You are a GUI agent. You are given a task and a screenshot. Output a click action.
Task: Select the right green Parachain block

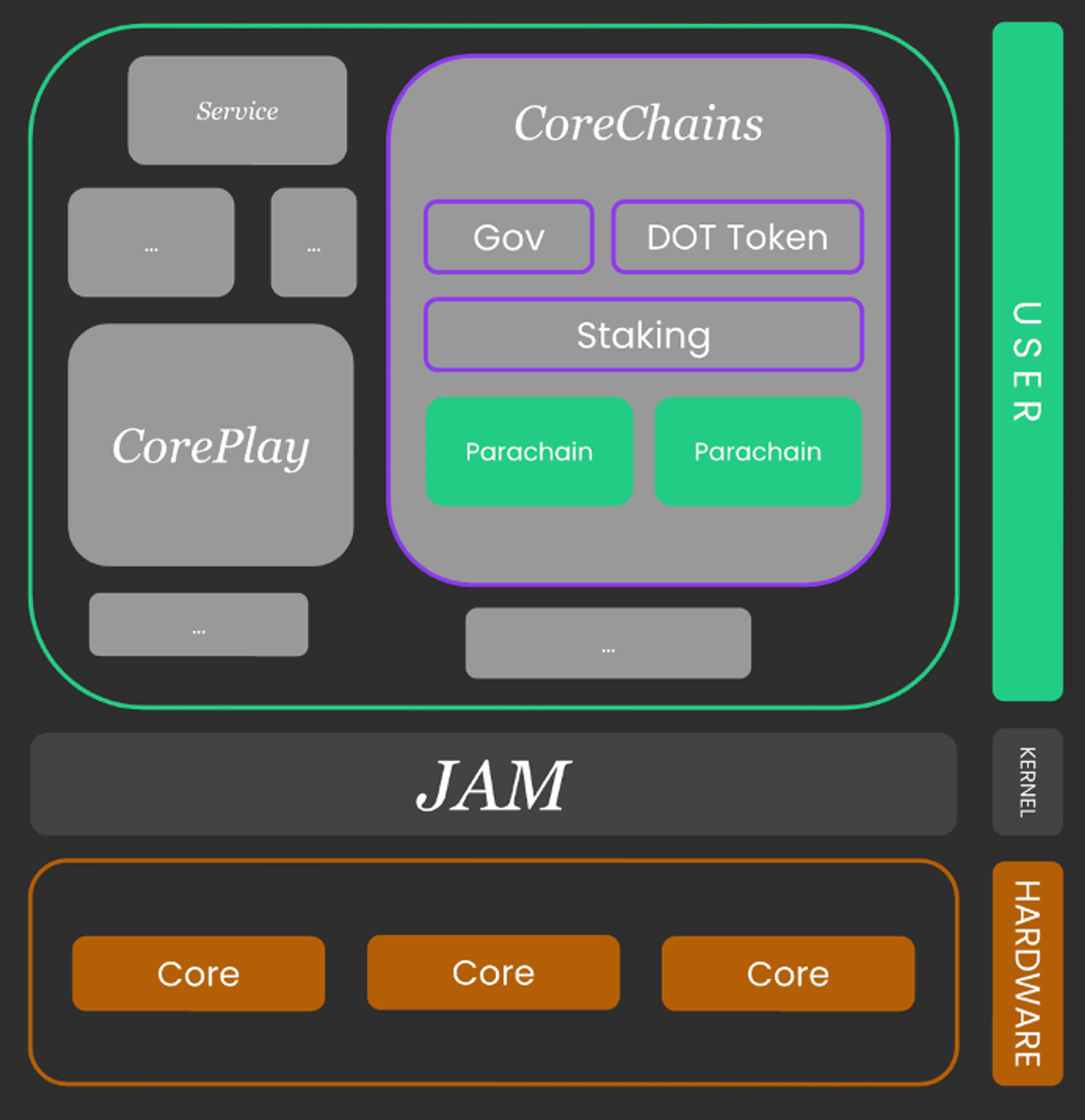(758, 452)
